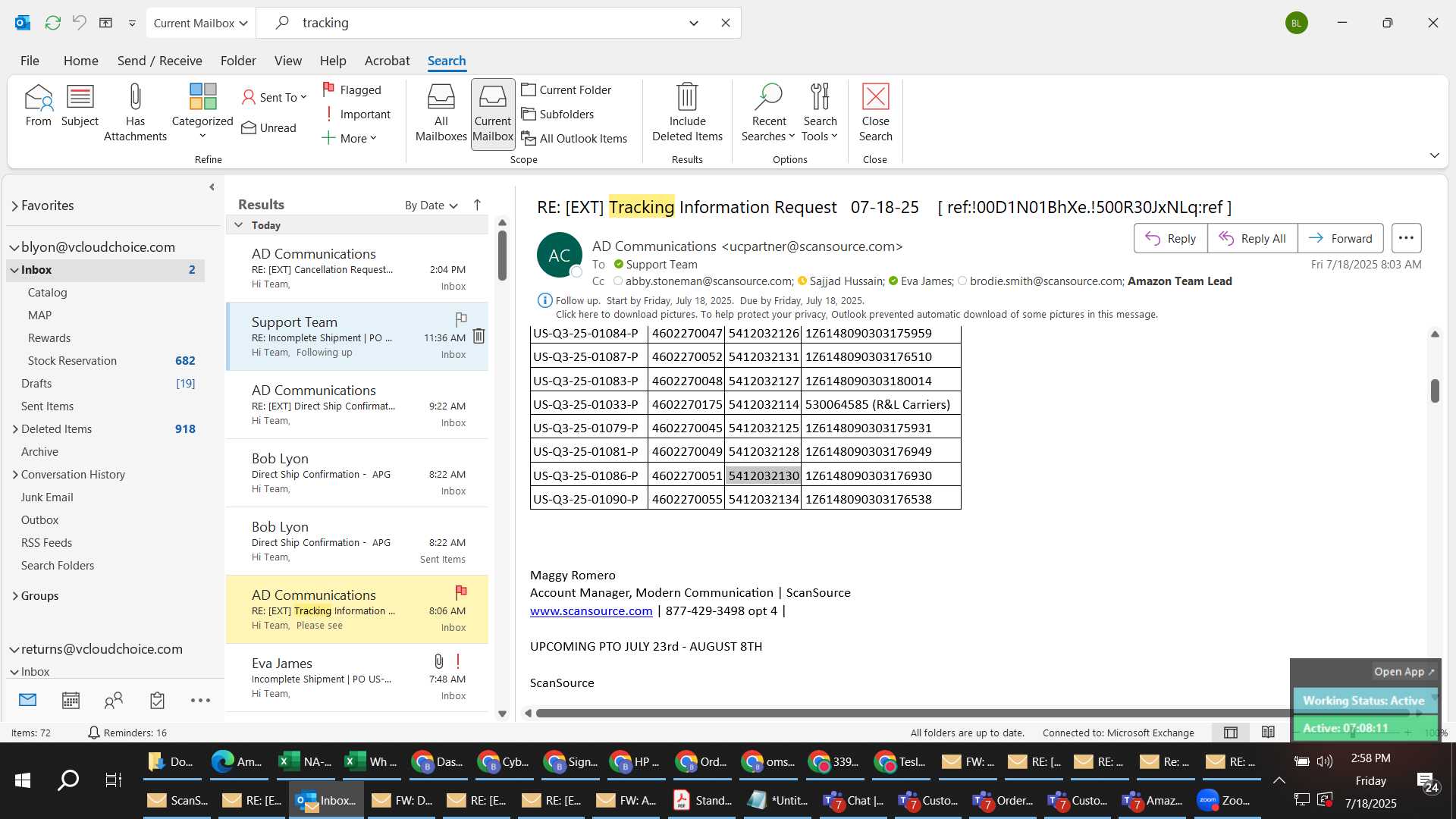Screen dimensions: 1456x819
Task: Flag the Support Team message
Action: [461, 318]
